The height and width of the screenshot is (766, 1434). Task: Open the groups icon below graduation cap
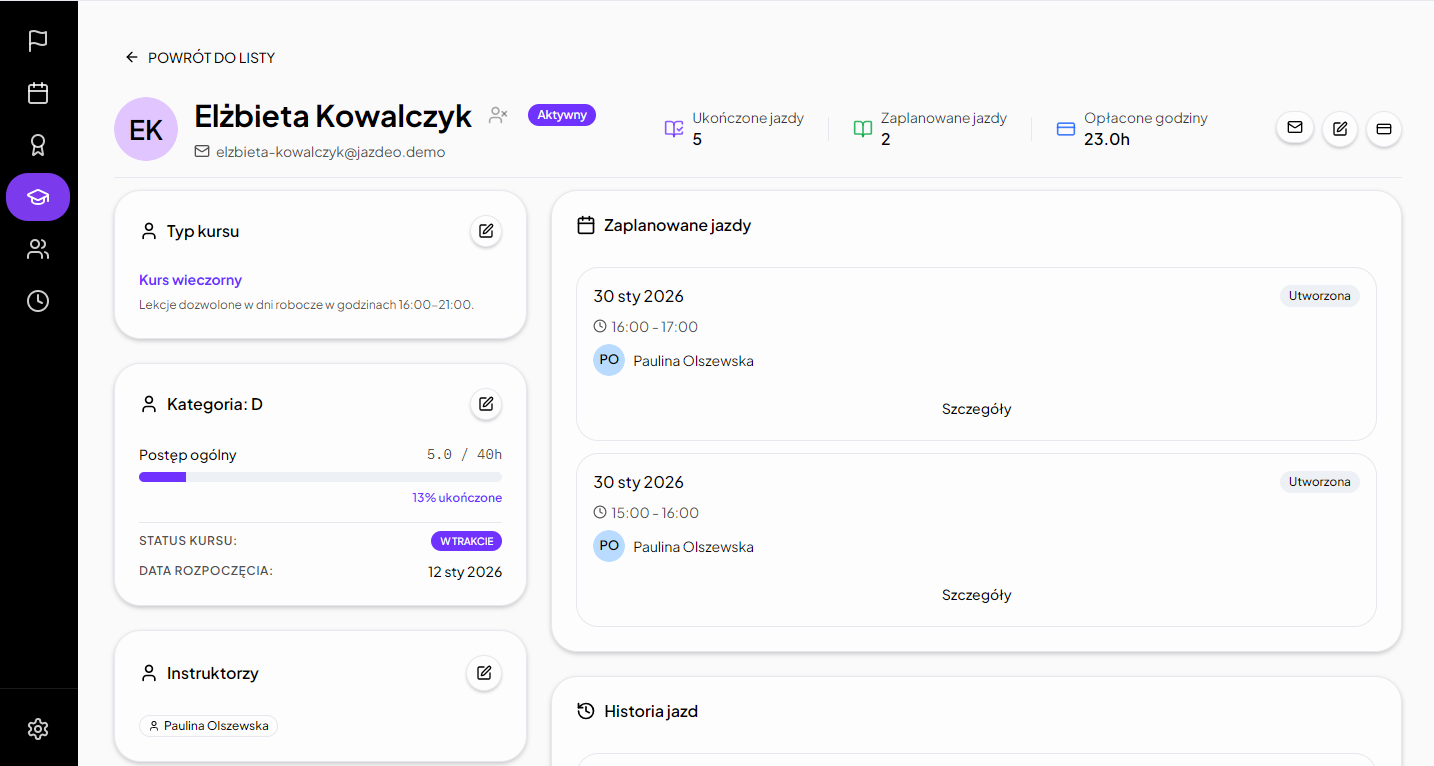click(38, 248)
